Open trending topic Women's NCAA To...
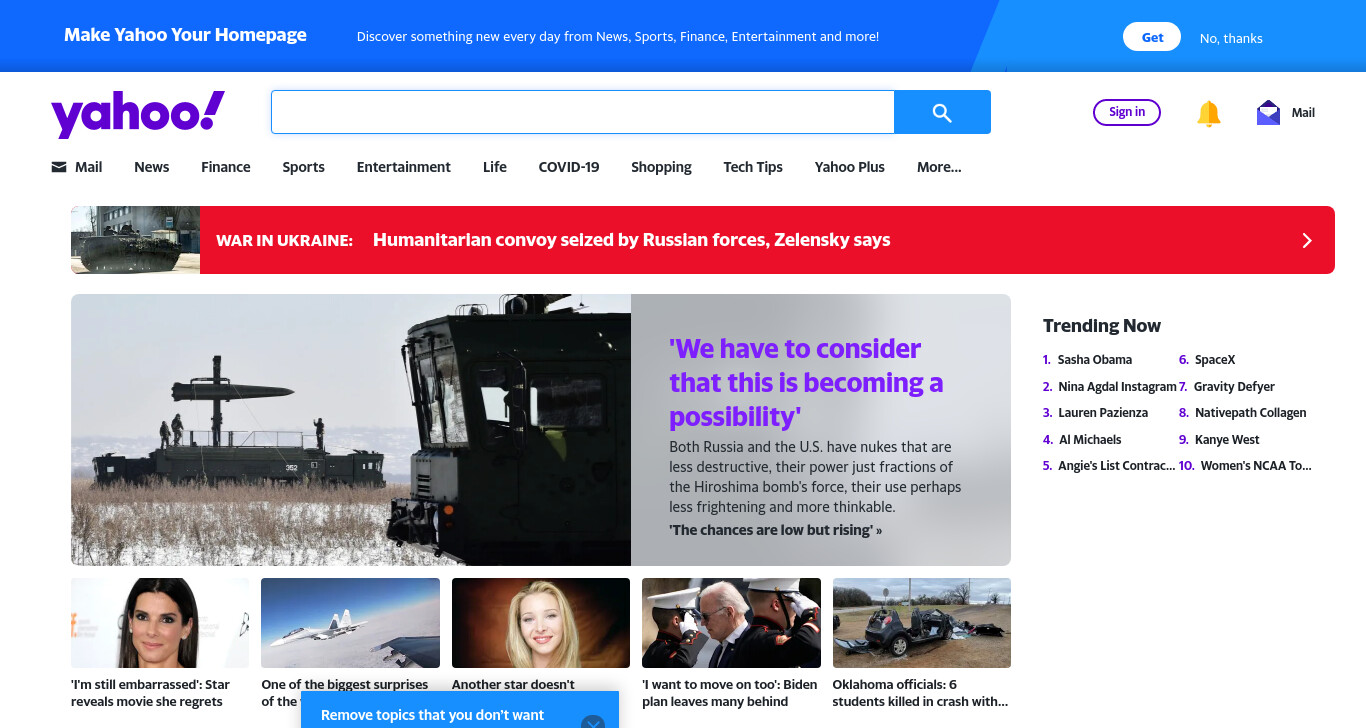This screenshot has height=728, width=1366. 1256,466
